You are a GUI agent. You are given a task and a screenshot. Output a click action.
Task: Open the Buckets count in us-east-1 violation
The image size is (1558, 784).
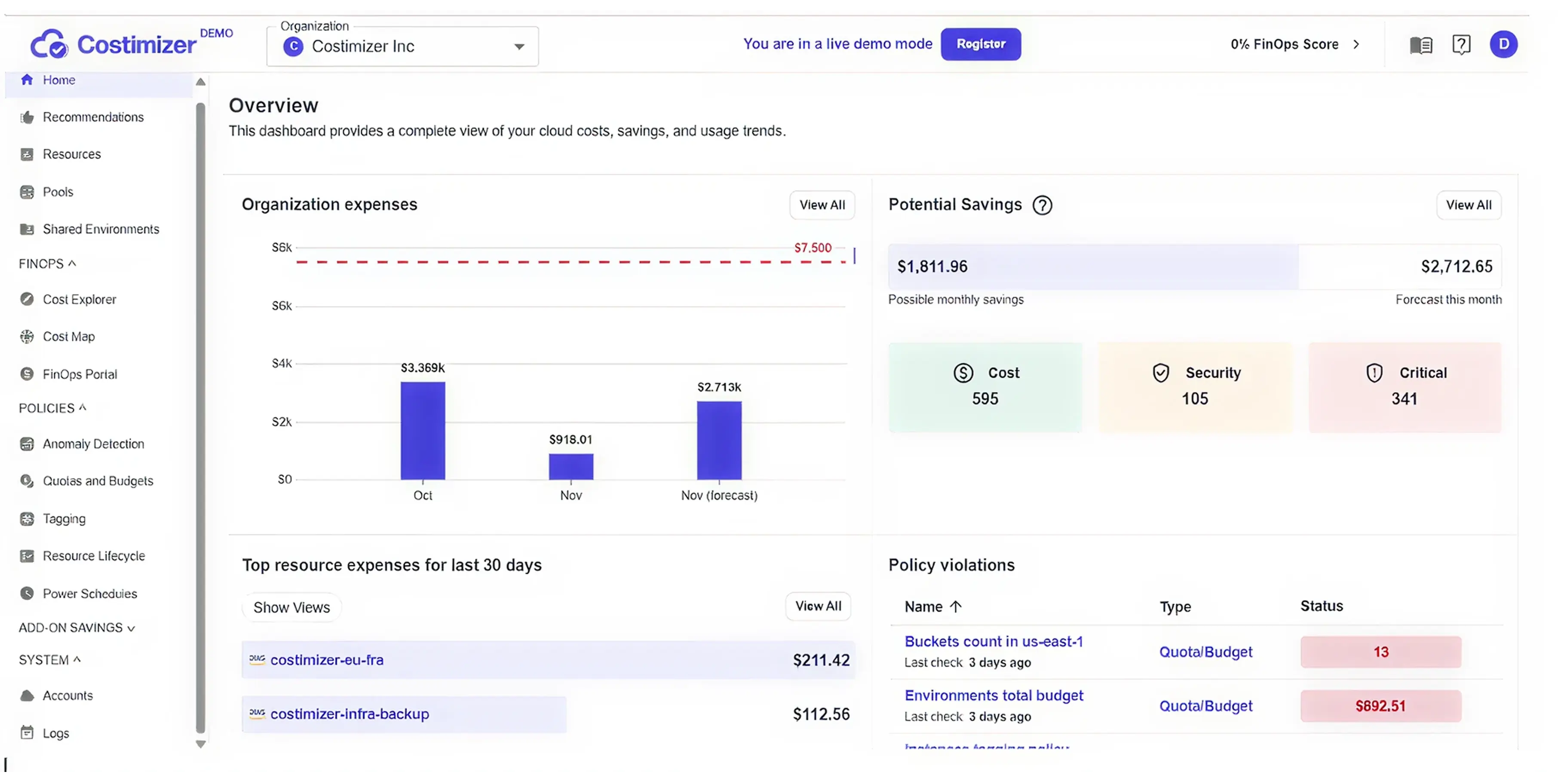(993, 641)
